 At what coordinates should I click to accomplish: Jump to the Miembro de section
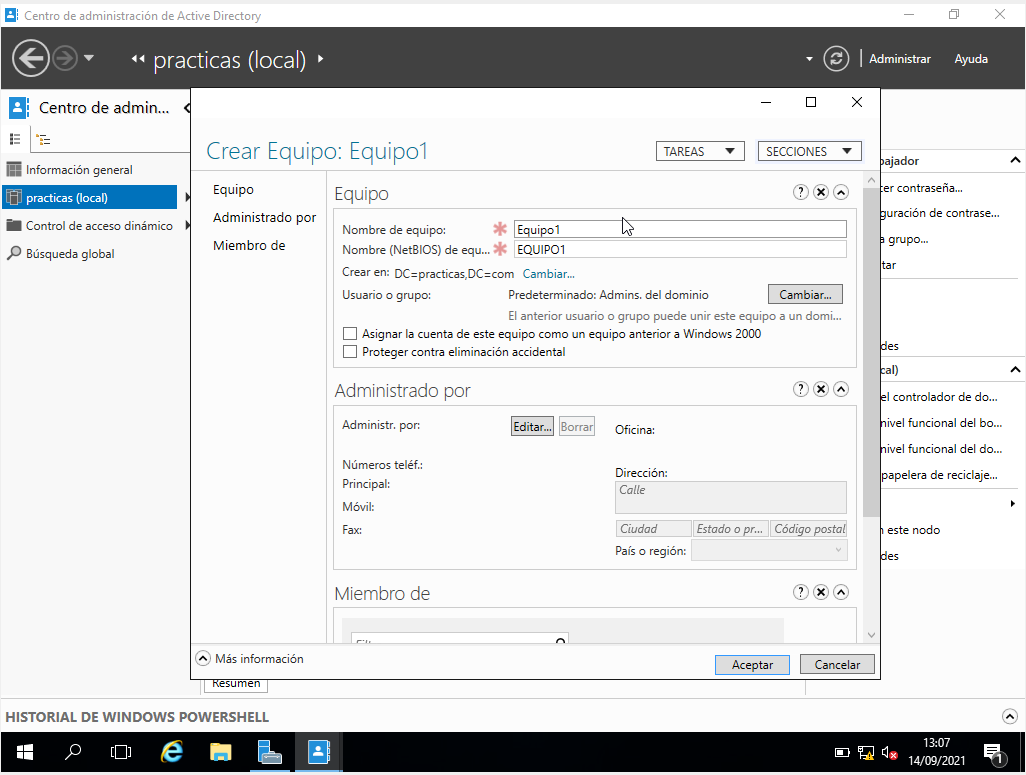249,246
